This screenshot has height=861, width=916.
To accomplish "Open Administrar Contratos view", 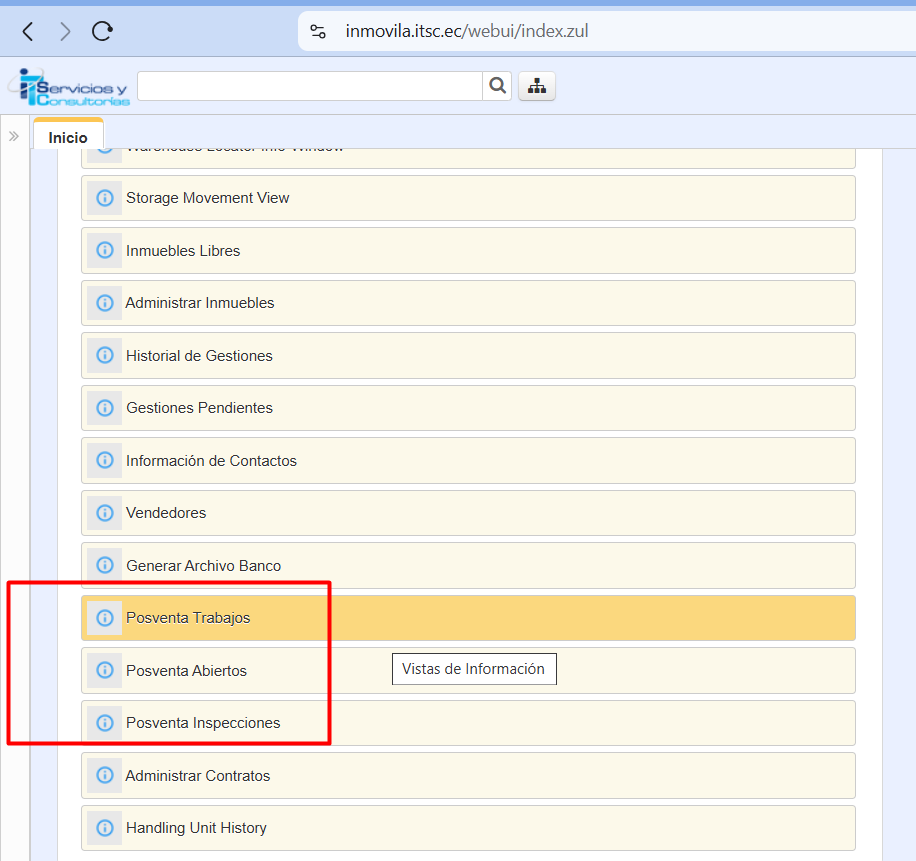I will 198,776.
